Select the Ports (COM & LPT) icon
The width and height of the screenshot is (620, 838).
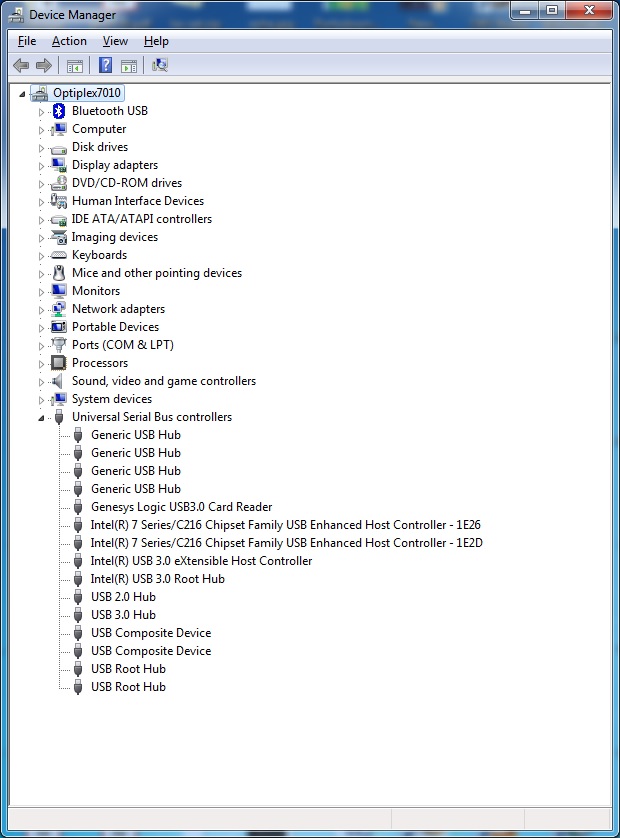[x=59, y=345]
